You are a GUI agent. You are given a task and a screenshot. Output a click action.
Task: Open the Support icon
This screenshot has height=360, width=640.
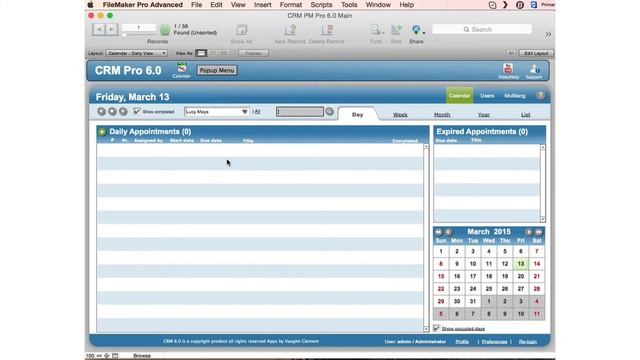tap(534, 71)
